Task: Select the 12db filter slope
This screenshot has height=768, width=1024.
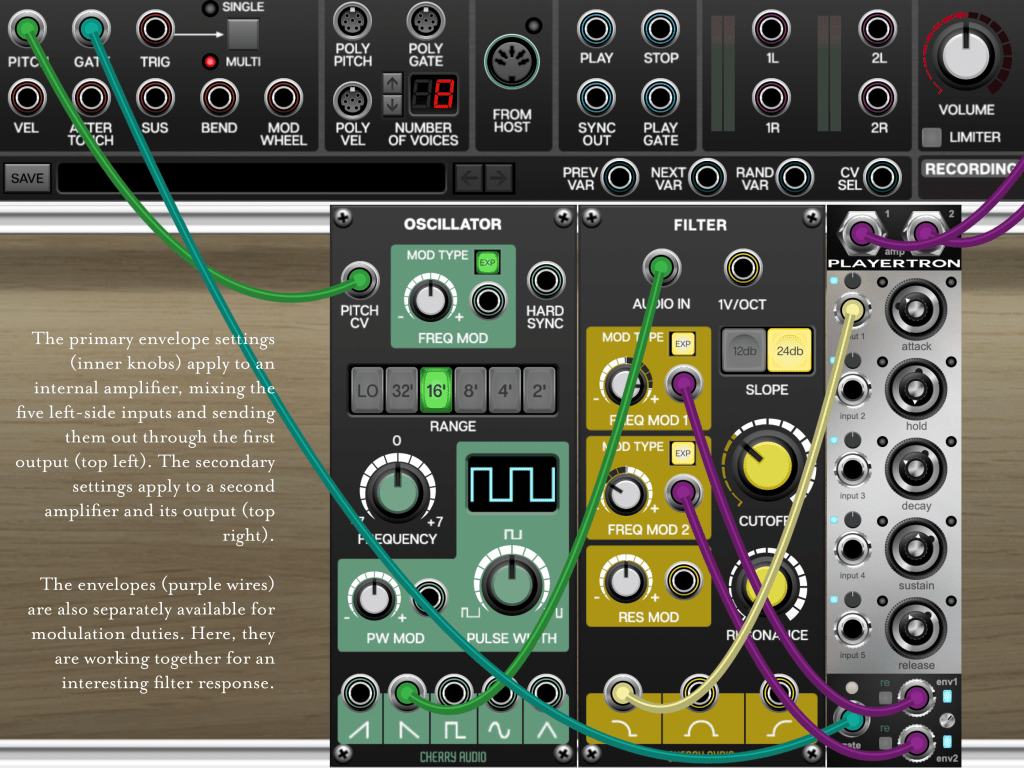Action: tap(744, 350)
